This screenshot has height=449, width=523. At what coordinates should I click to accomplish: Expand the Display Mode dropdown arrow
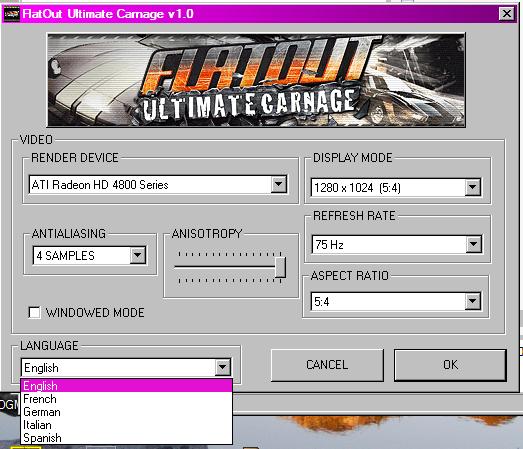click(x=473, y=187)
